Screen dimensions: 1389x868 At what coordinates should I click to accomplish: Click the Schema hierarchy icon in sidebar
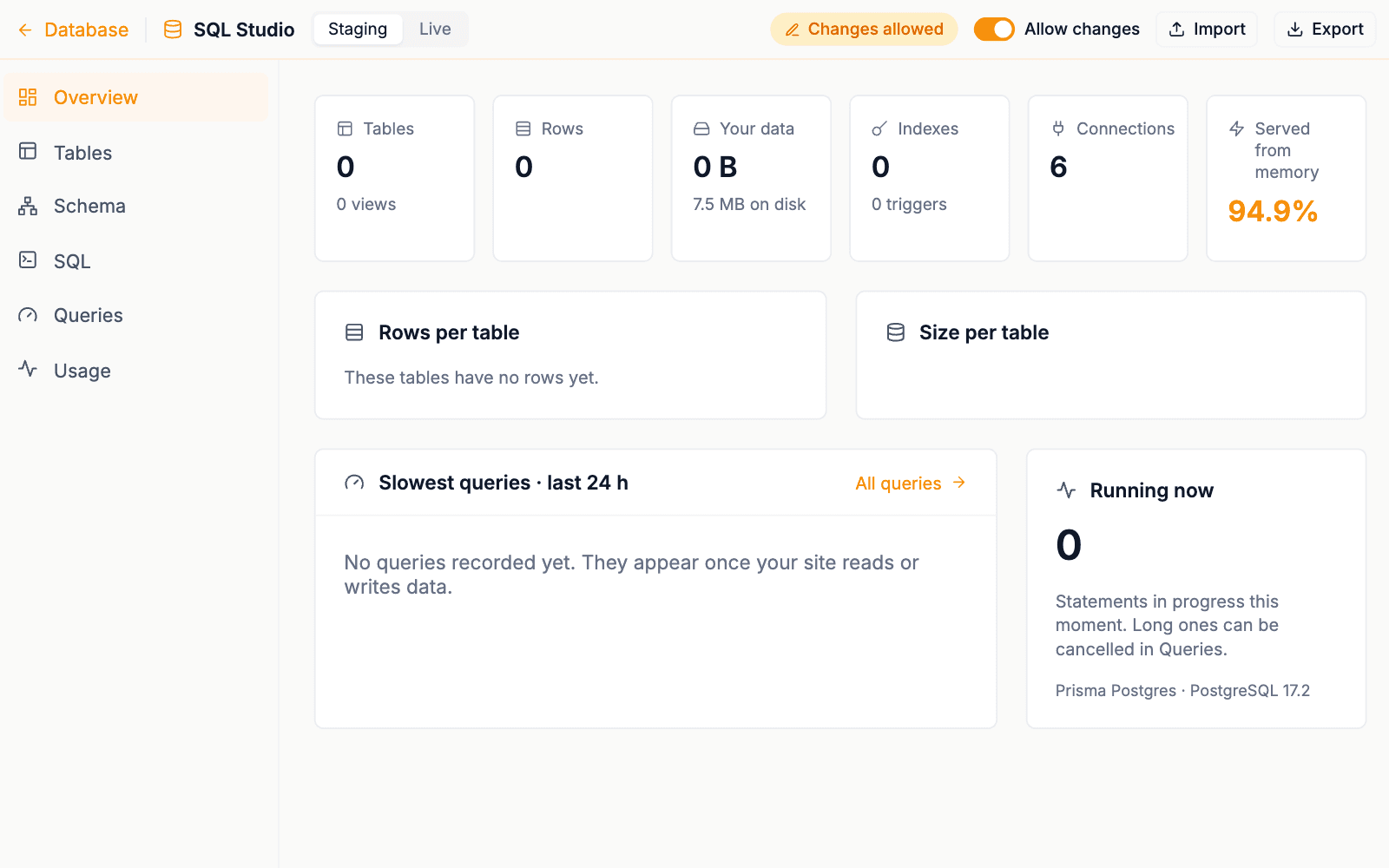[28, 206]
